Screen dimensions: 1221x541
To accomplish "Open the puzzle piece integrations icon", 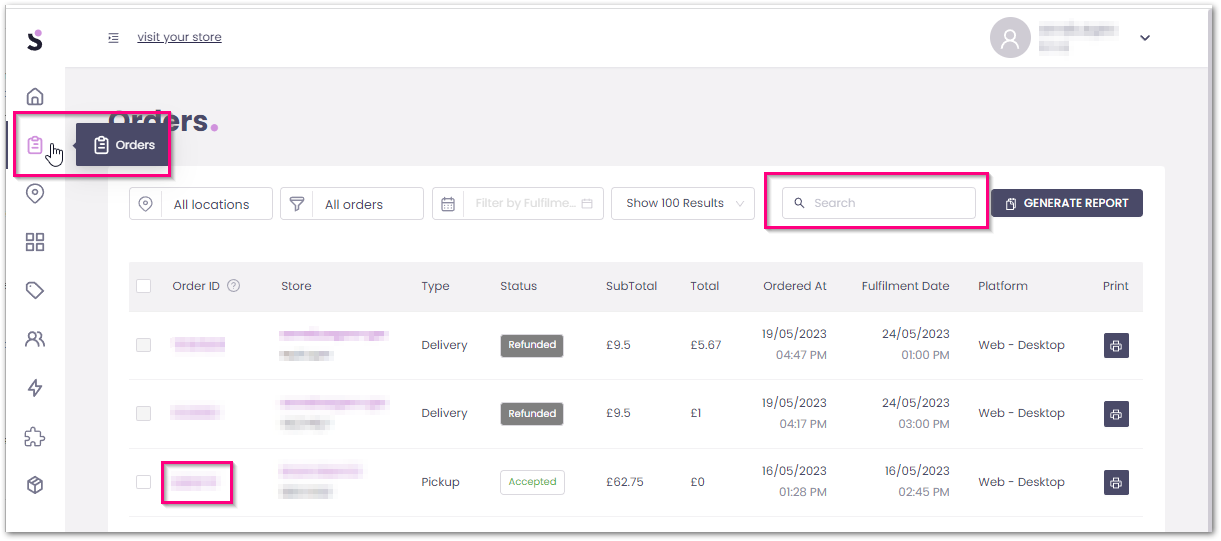I will click(35, 437).
